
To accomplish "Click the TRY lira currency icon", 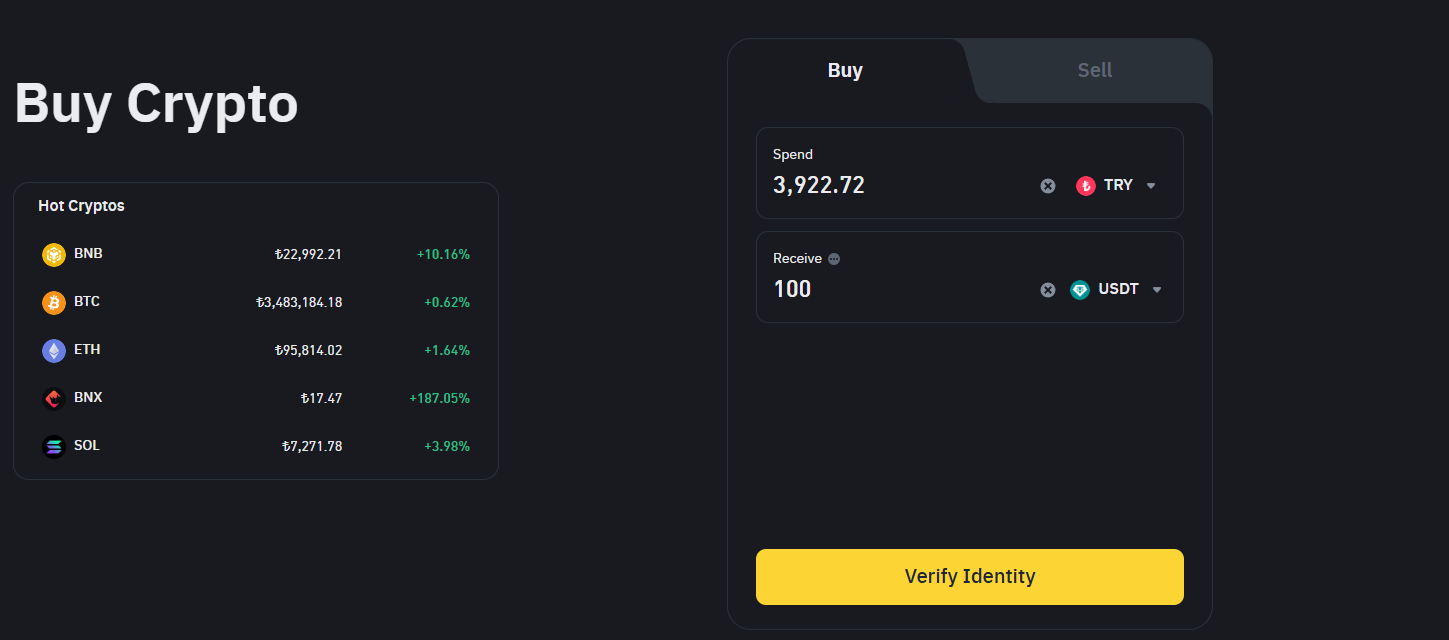I will coord(1085,186).
